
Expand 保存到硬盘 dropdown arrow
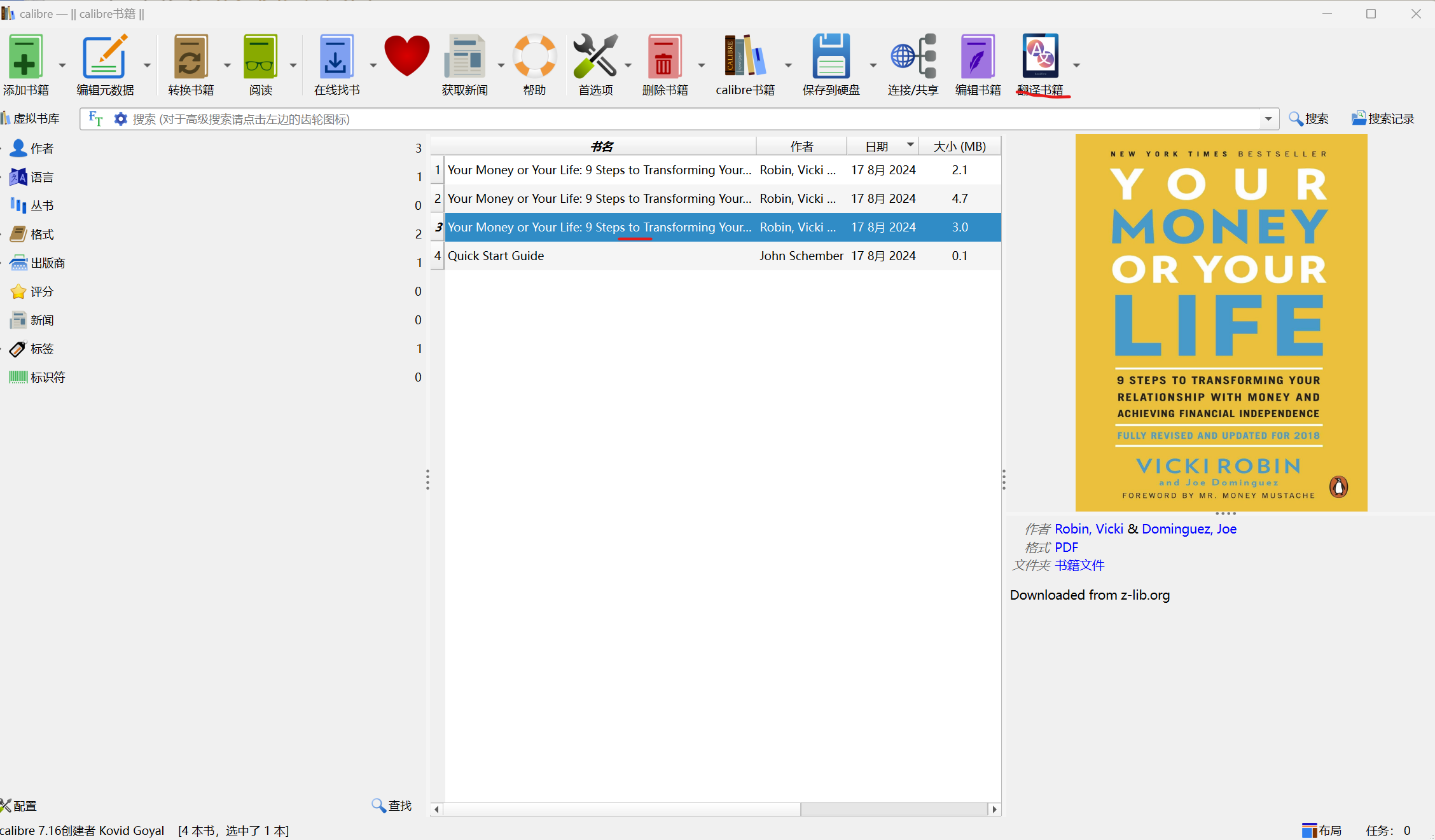pos(873,65)
